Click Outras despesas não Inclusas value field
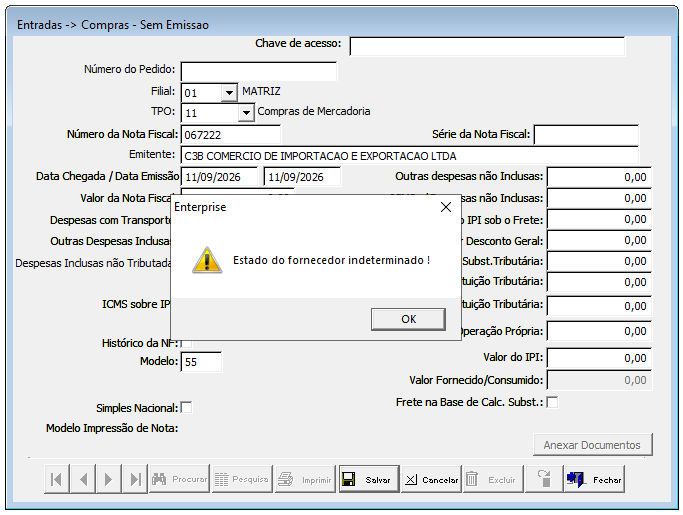The height and width of the screenshot is (515, 683). (x=599, y=177)
